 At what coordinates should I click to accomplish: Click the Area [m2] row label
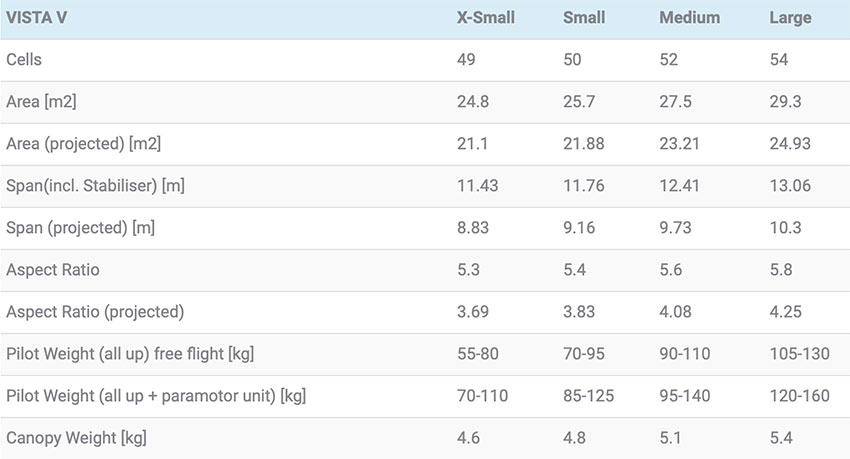click(x=41, y=102)
